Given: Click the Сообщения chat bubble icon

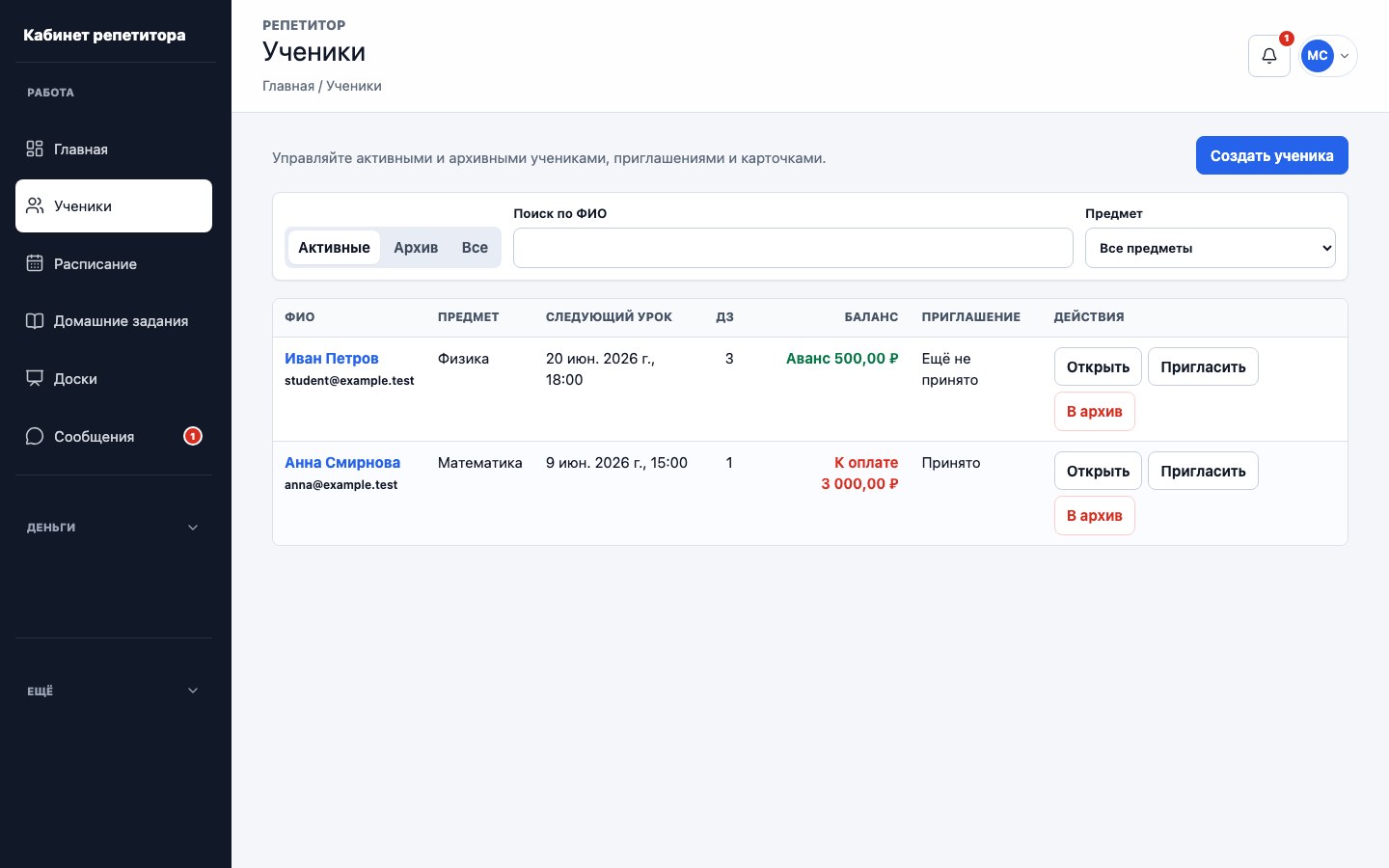Looking at the screenshot, I should coord(35,436).
